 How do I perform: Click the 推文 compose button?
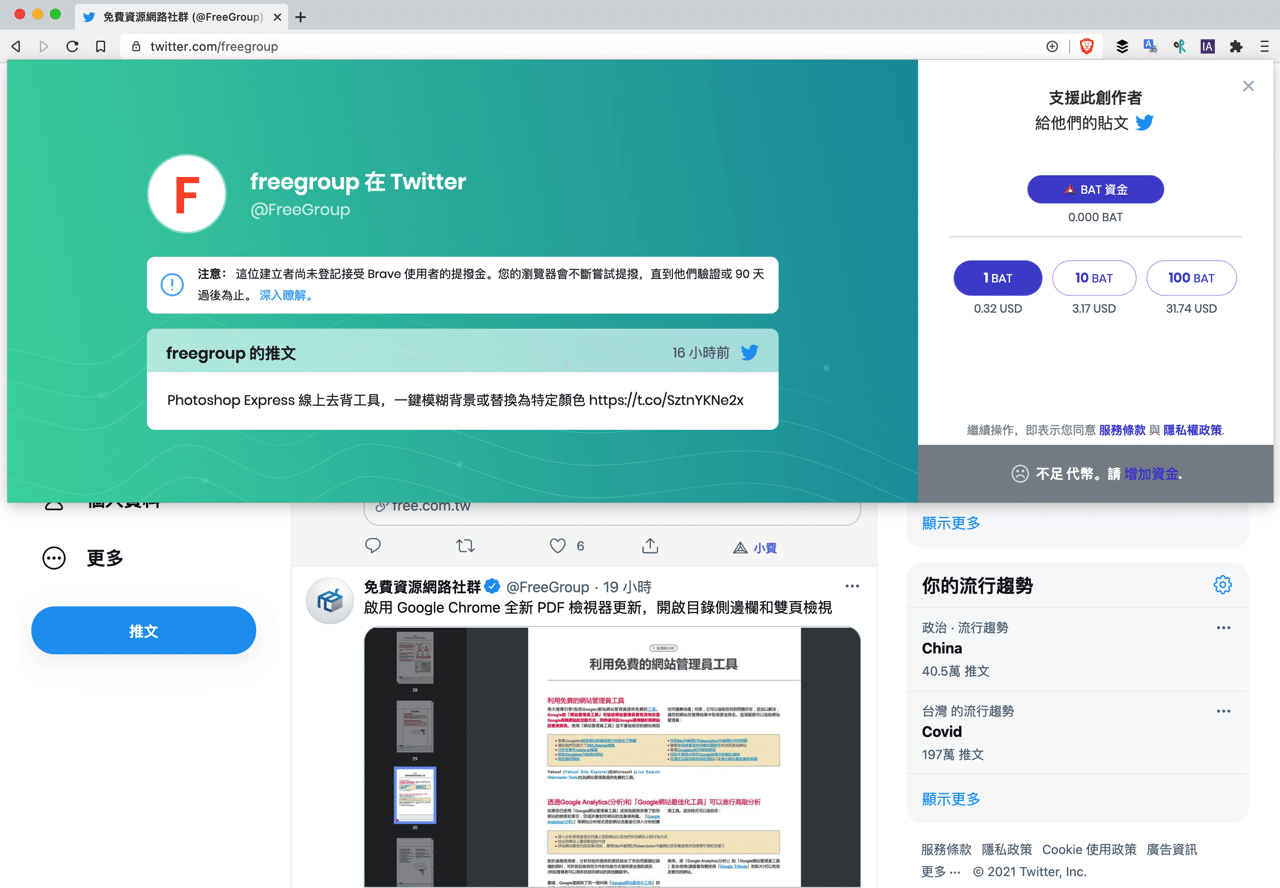[x=144, y=631]
